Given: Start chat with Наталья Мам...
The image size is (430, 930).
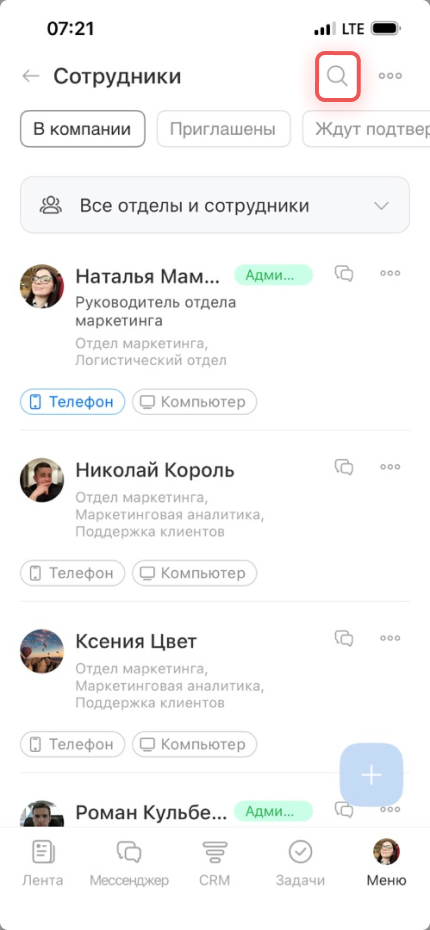Looking at the screenshot, I should tap(344, 273).
